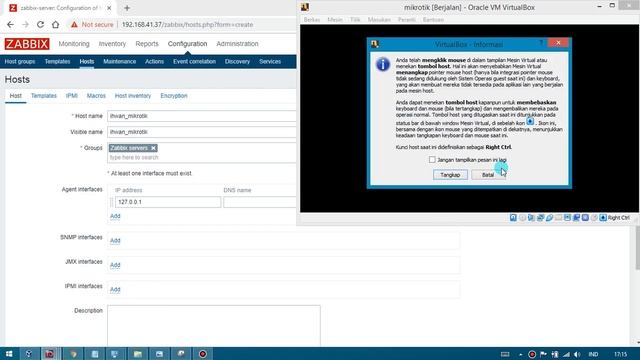
Task: Click the hard disk icon in VirtualBox status bar
Action: click(x=513, y=218)
